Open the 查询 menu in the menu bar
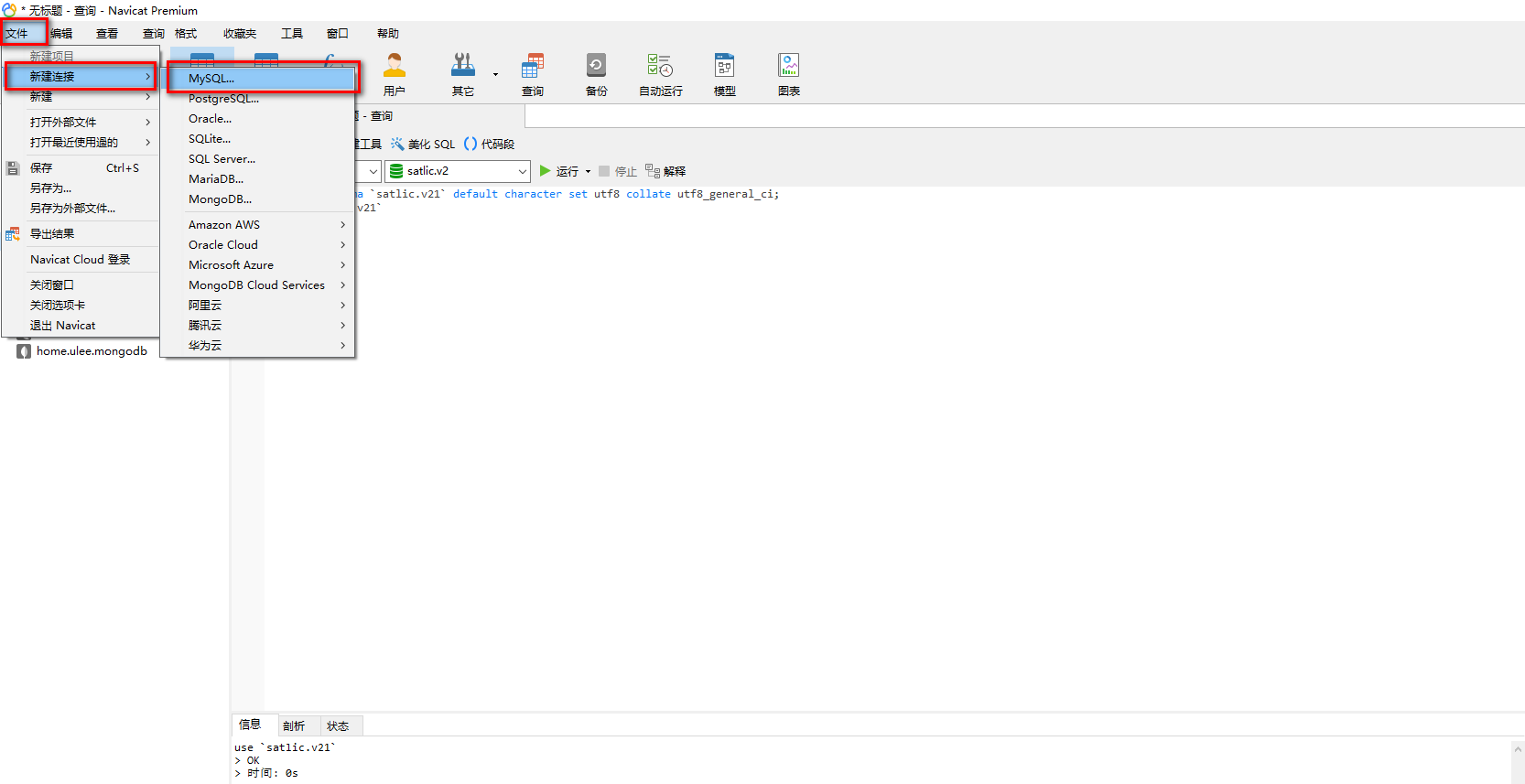 (x=153, y=34)
